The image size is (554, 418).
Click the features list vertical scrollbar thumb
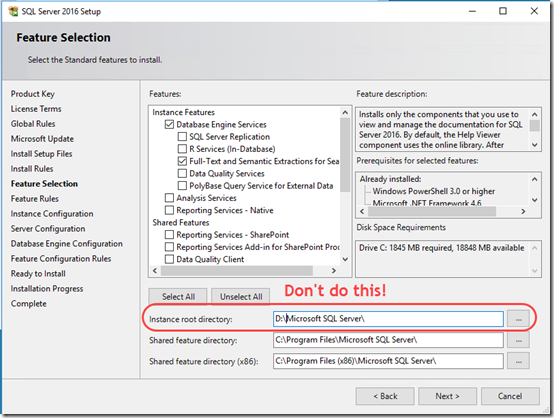coord(345,154)
